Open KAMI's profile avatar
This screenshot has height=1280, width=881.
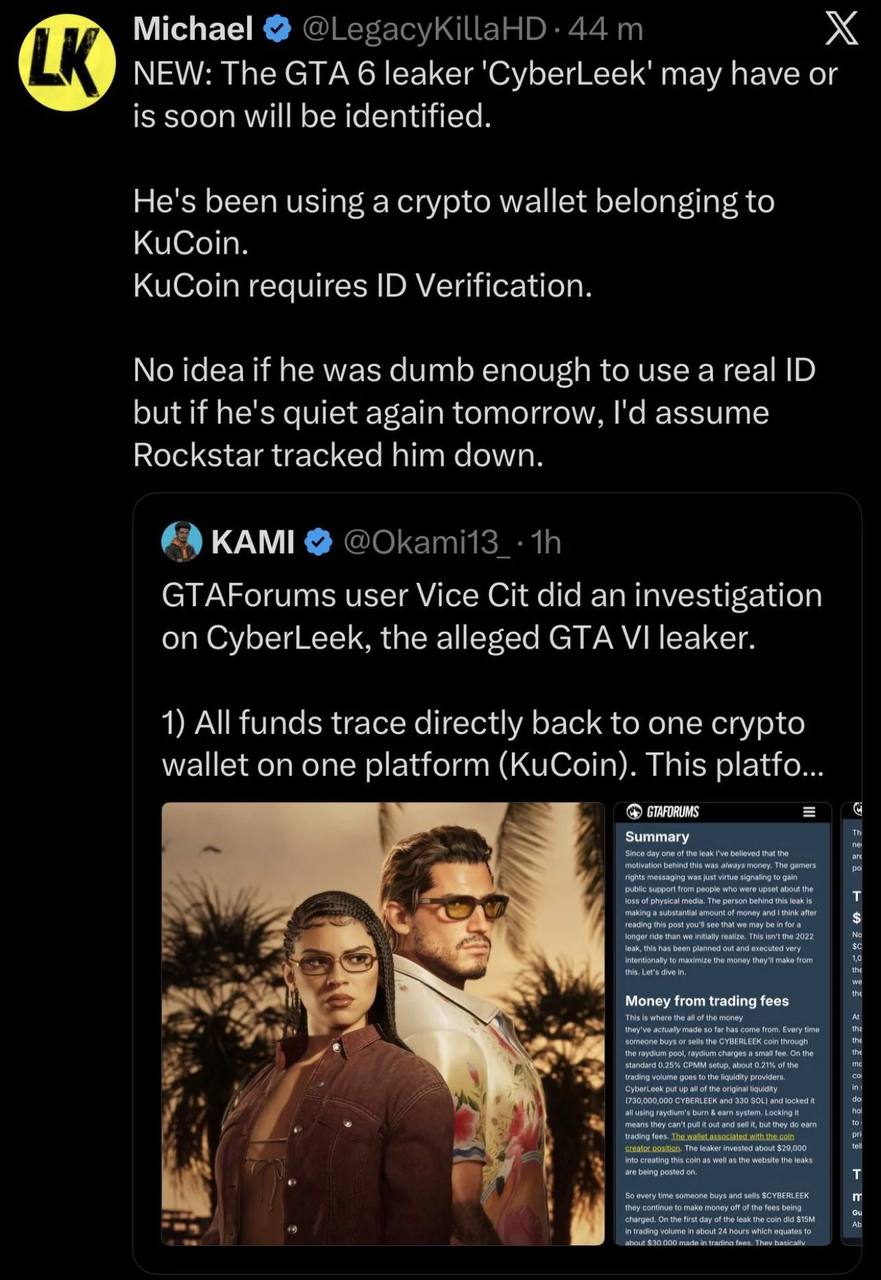[x=181, y=541]
